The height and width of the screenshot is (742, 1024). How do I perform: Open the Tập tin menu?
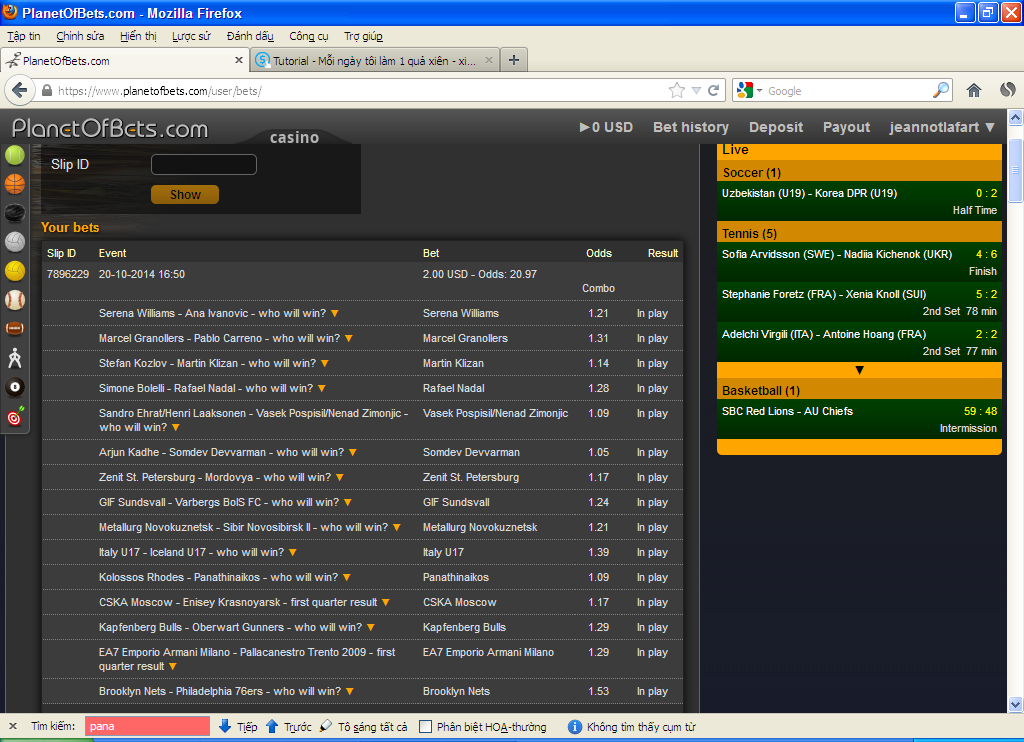24,36
